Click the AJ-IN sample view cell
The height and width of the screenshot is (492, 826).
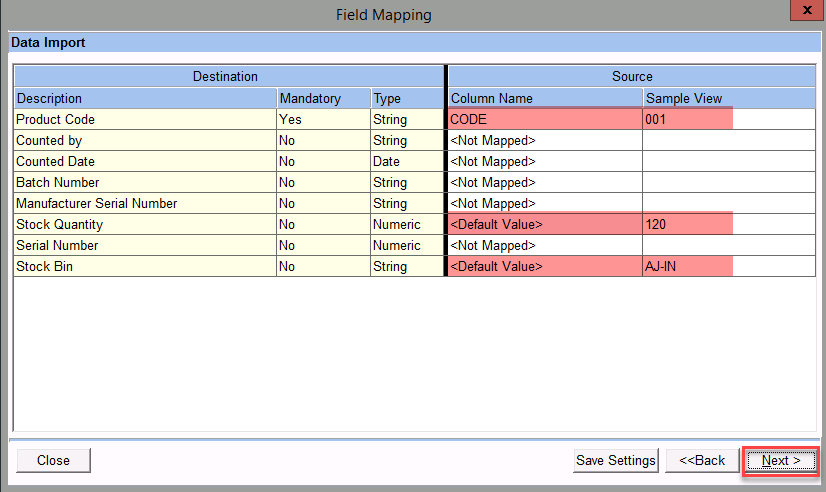[x=687, y=267]
